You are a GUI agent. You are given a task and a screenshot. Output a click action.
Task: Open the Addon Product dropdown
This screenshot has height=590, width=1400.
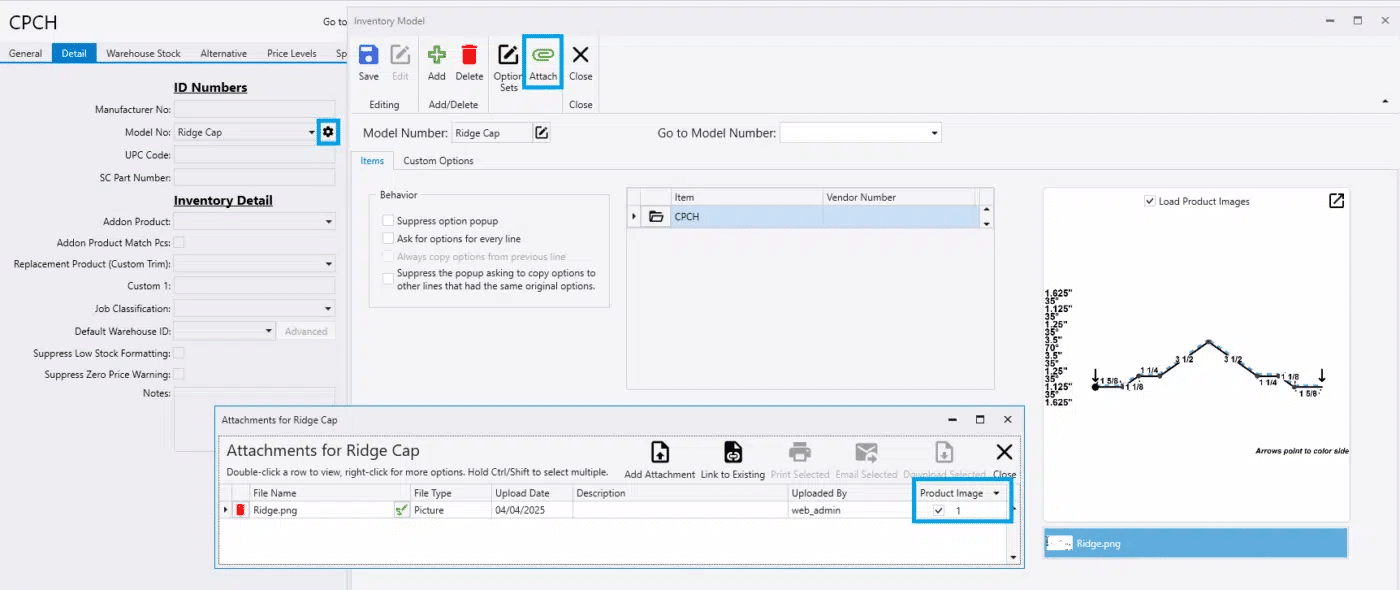click(x=328, y=222)
